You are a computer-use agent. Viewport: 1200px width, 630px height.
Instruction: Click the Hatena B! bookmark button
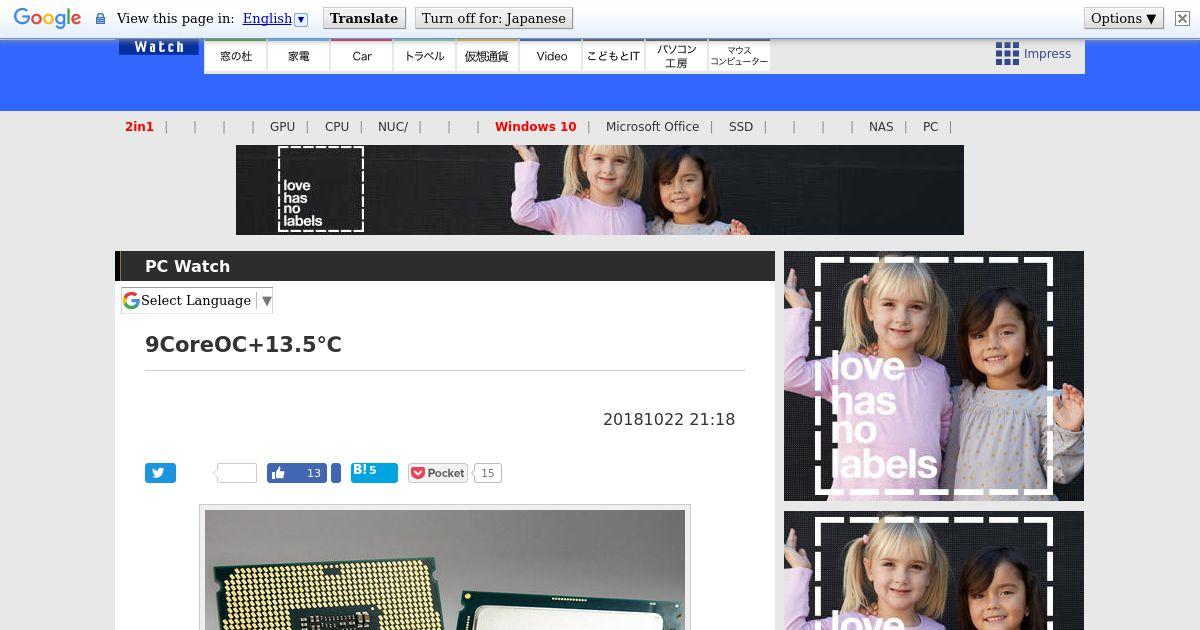(x=374, y=473)
